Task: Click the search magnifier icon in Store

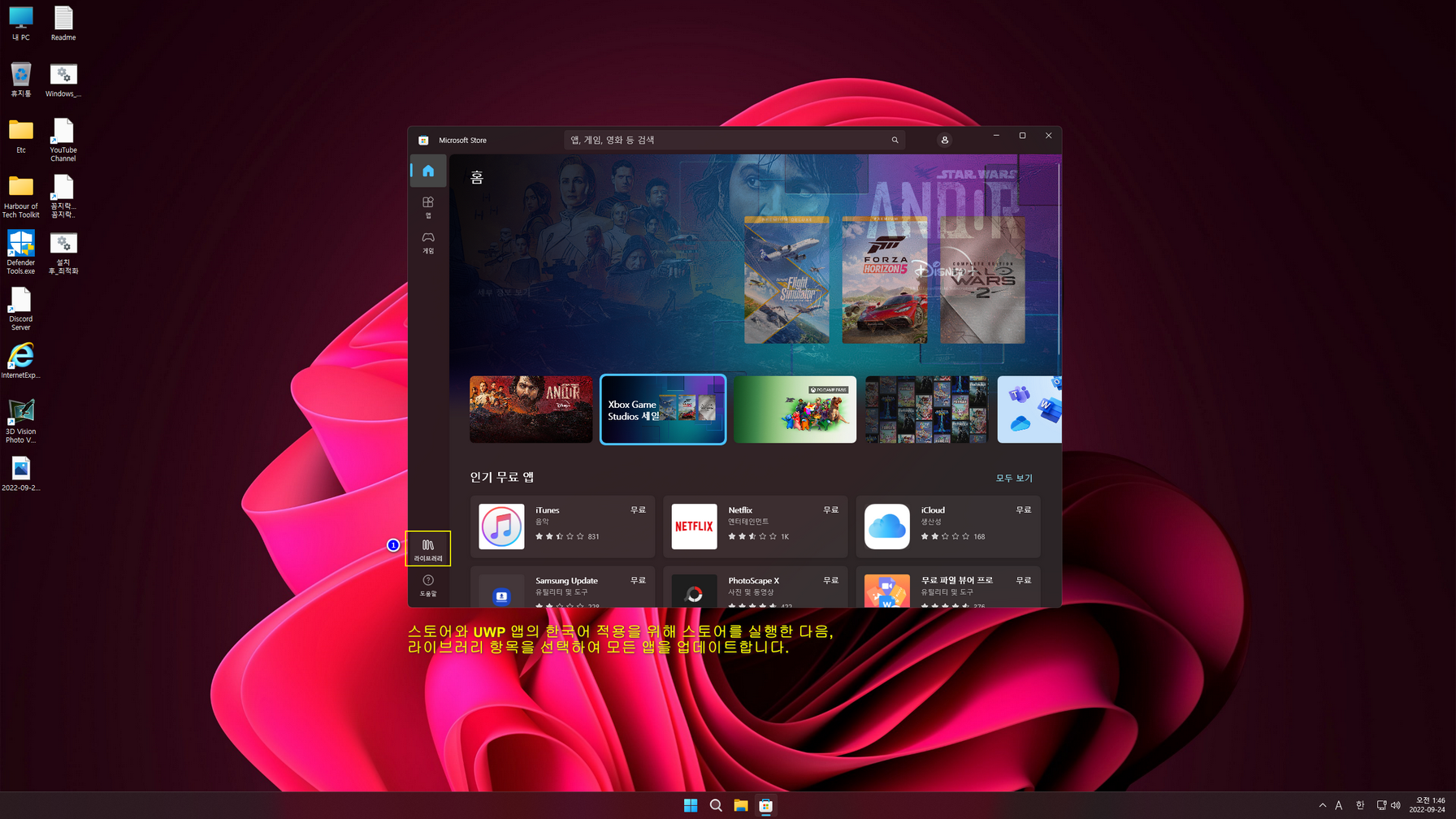Action: point(895,140)
